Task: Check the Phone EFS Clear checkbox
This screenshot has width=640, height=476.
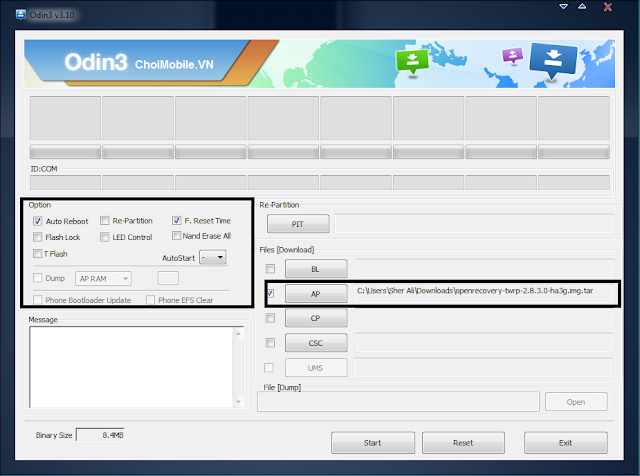Action: click(x=150, y=300)
